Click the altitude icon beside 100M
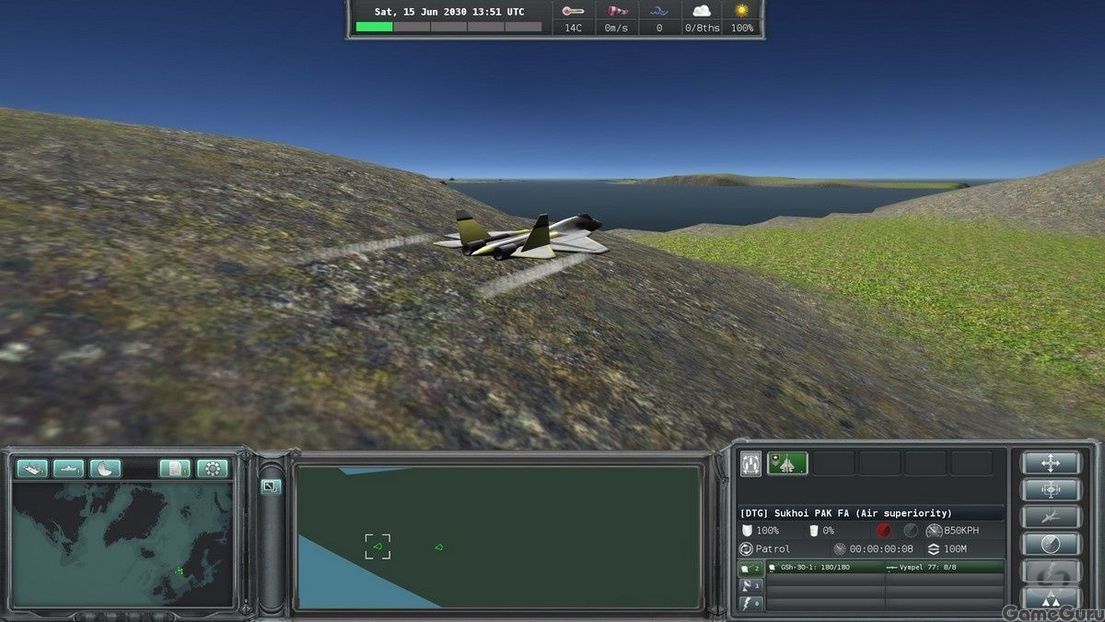The width and height of the screenshot is (1105, 622). coord(934,549)
